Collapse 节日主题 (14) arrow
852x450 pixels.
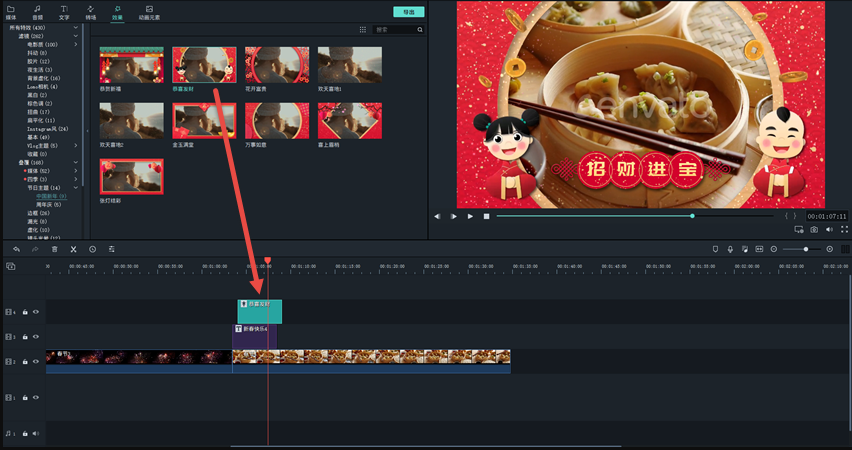tap(76, 188)
